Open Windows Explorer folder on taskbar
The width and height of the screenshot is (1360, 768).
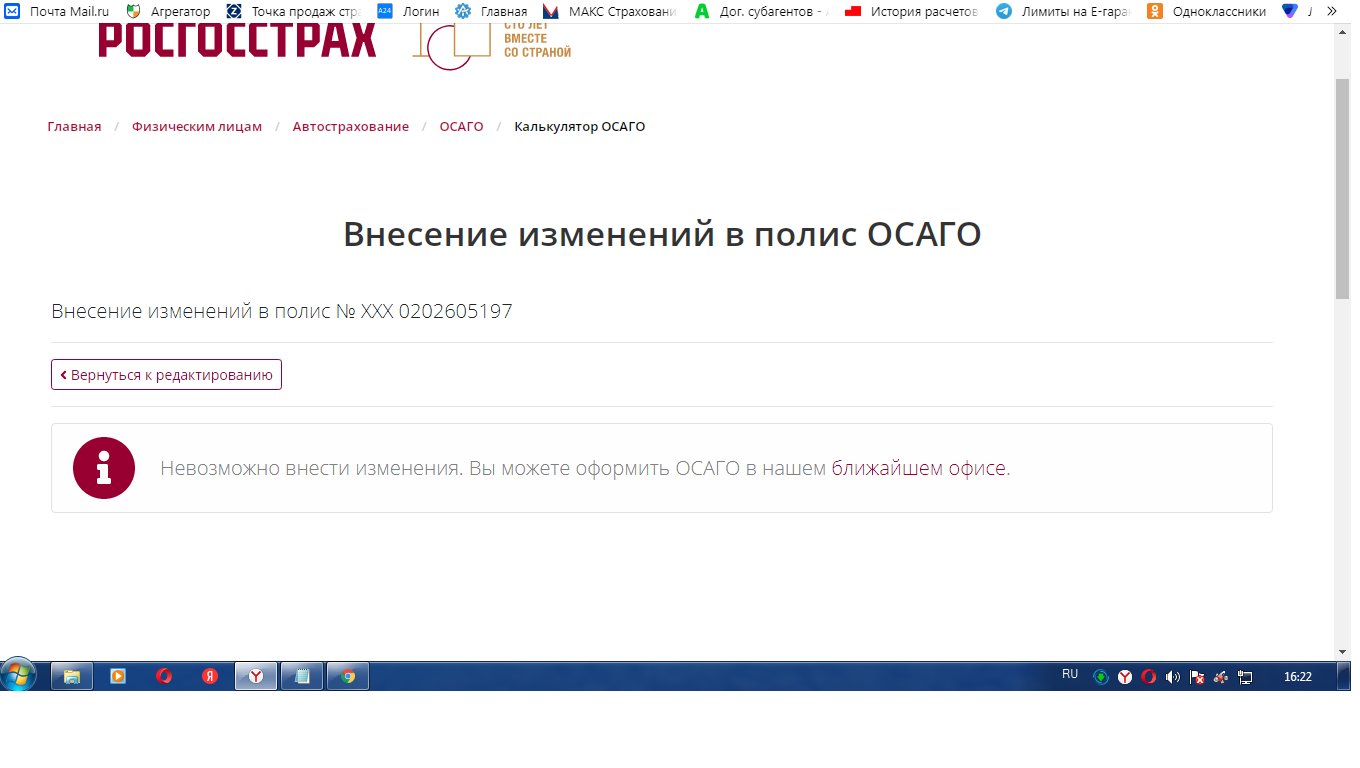72,677
